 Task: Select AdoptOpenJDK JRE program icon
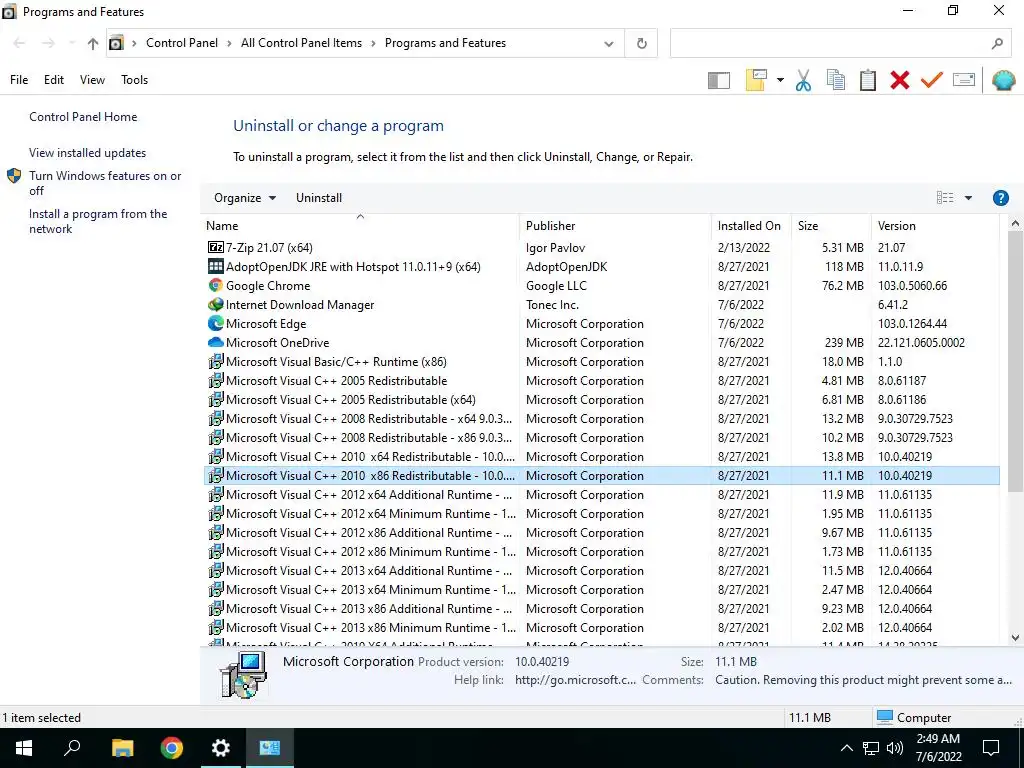(216, 266)
